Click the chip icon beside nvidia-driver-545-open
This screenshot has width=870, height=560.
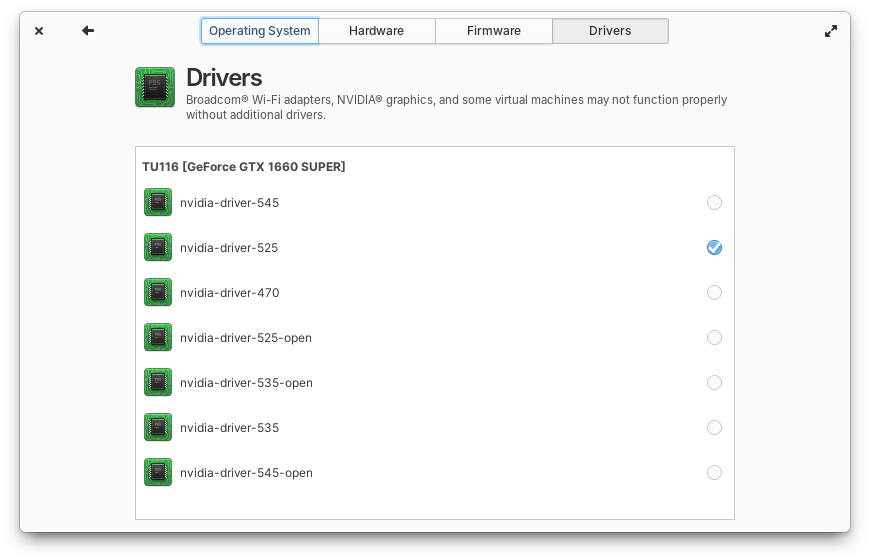[x=158, y=472]
